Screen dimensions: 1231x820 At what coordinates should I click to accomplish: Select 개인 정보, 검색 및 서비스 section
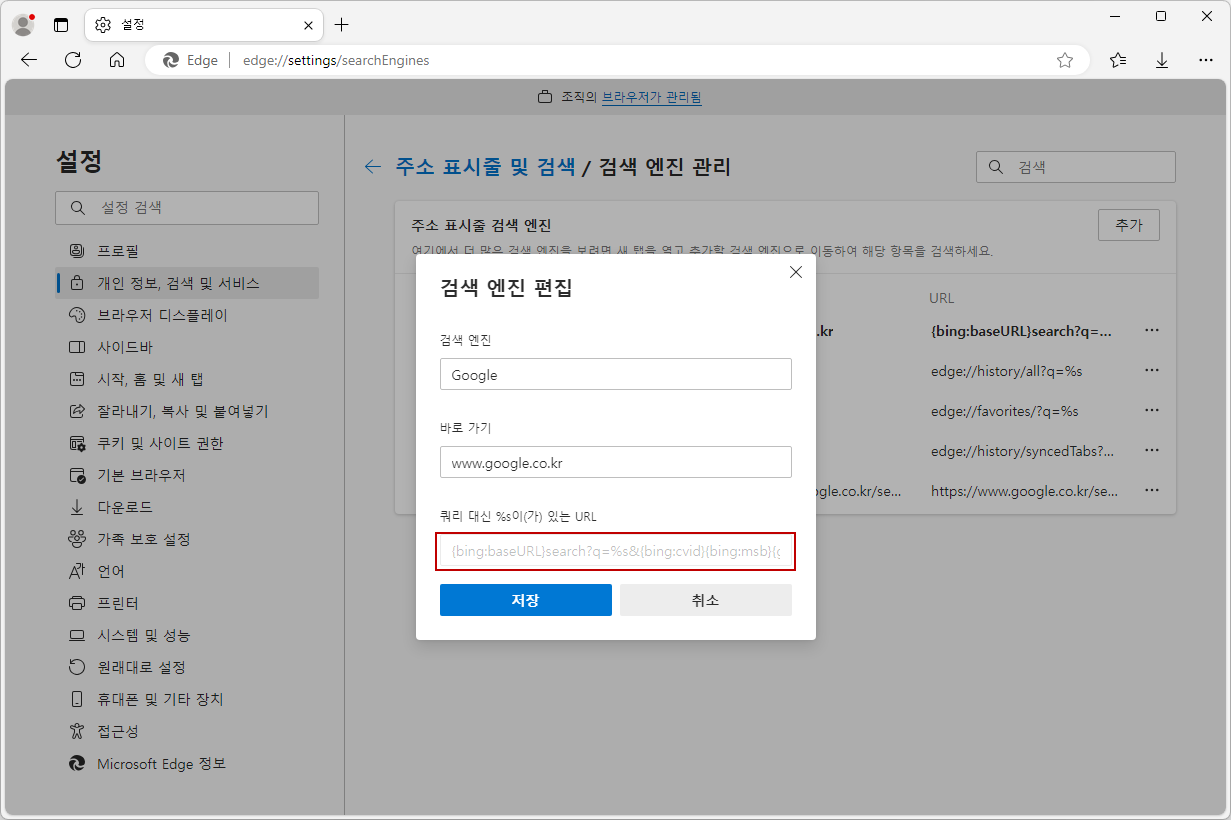187,283
